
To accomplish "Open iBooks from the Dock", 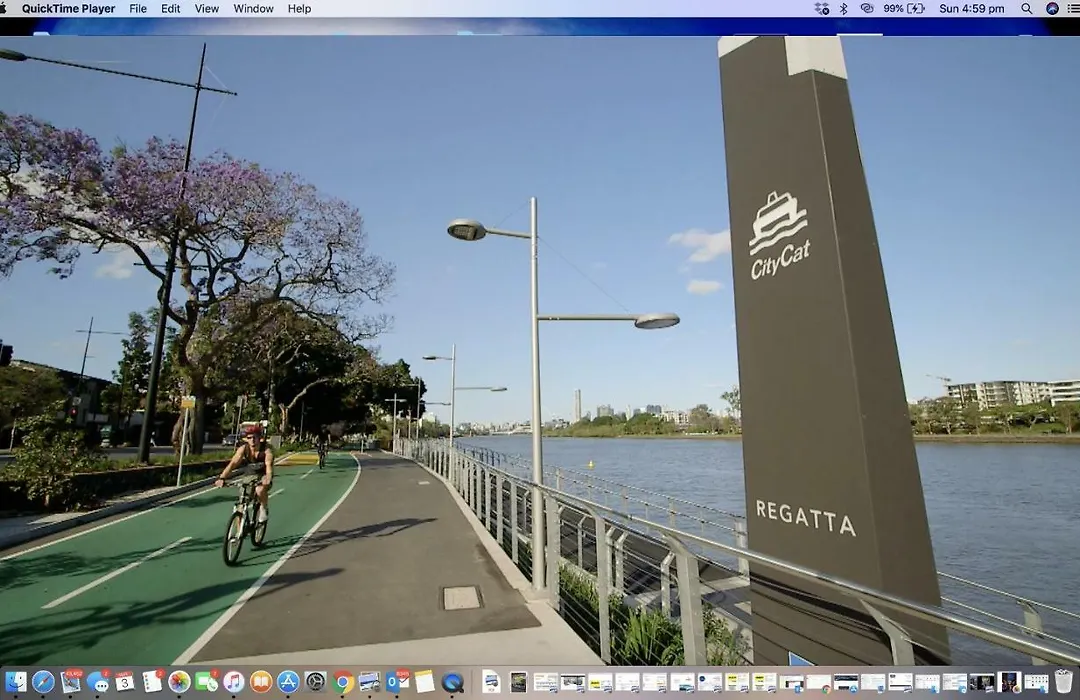I will (261, 682).
